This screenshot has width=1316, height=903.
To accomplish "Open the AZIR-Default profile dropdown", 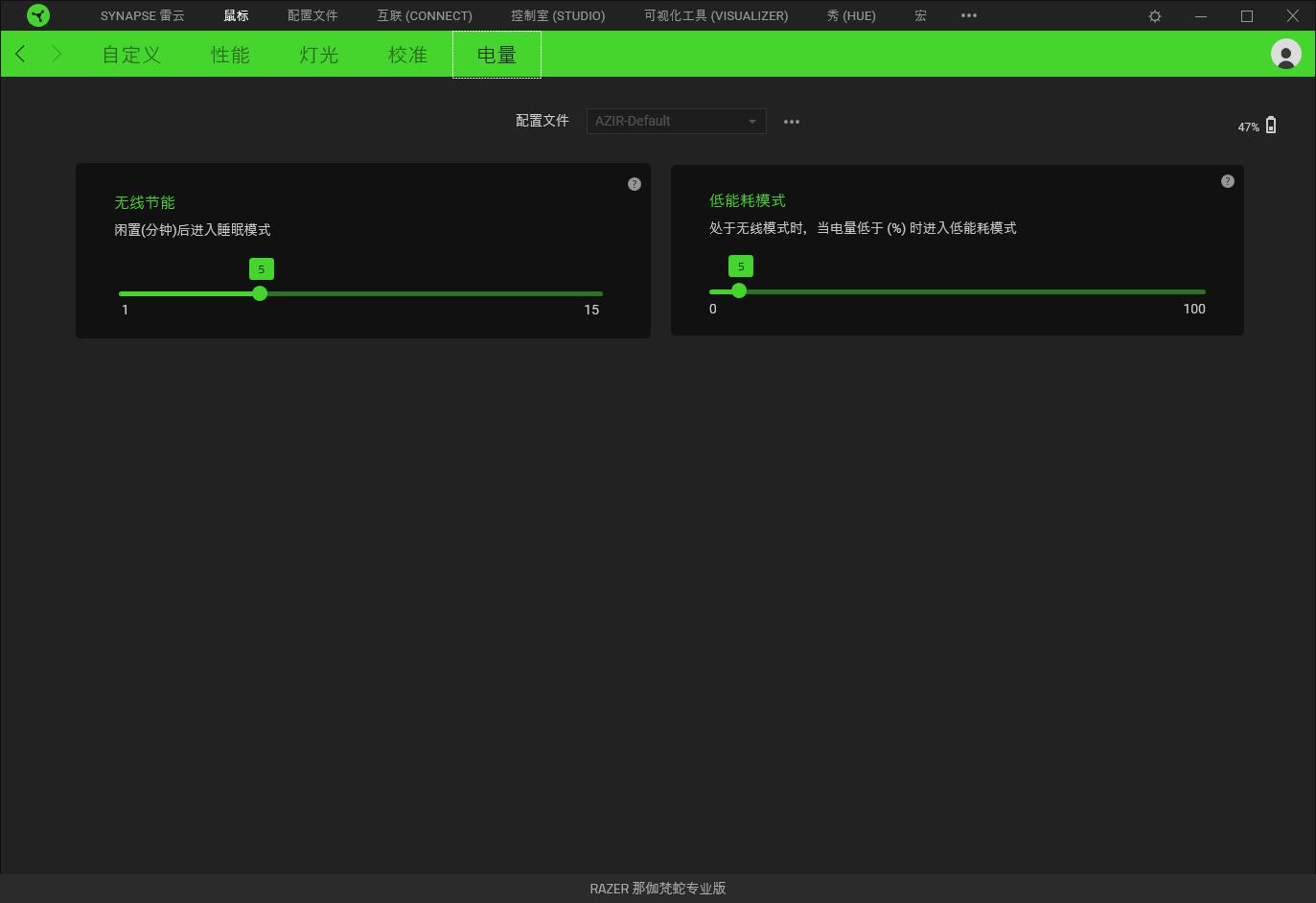I will pyautogui.click(x=677, y=121).
